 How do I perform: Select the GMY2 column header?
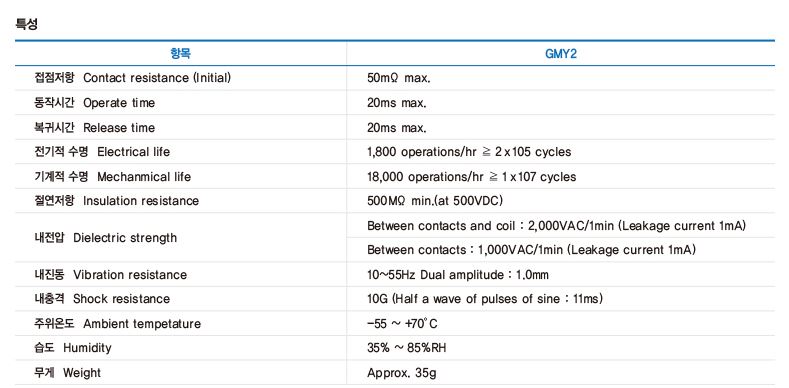[561, 54]
